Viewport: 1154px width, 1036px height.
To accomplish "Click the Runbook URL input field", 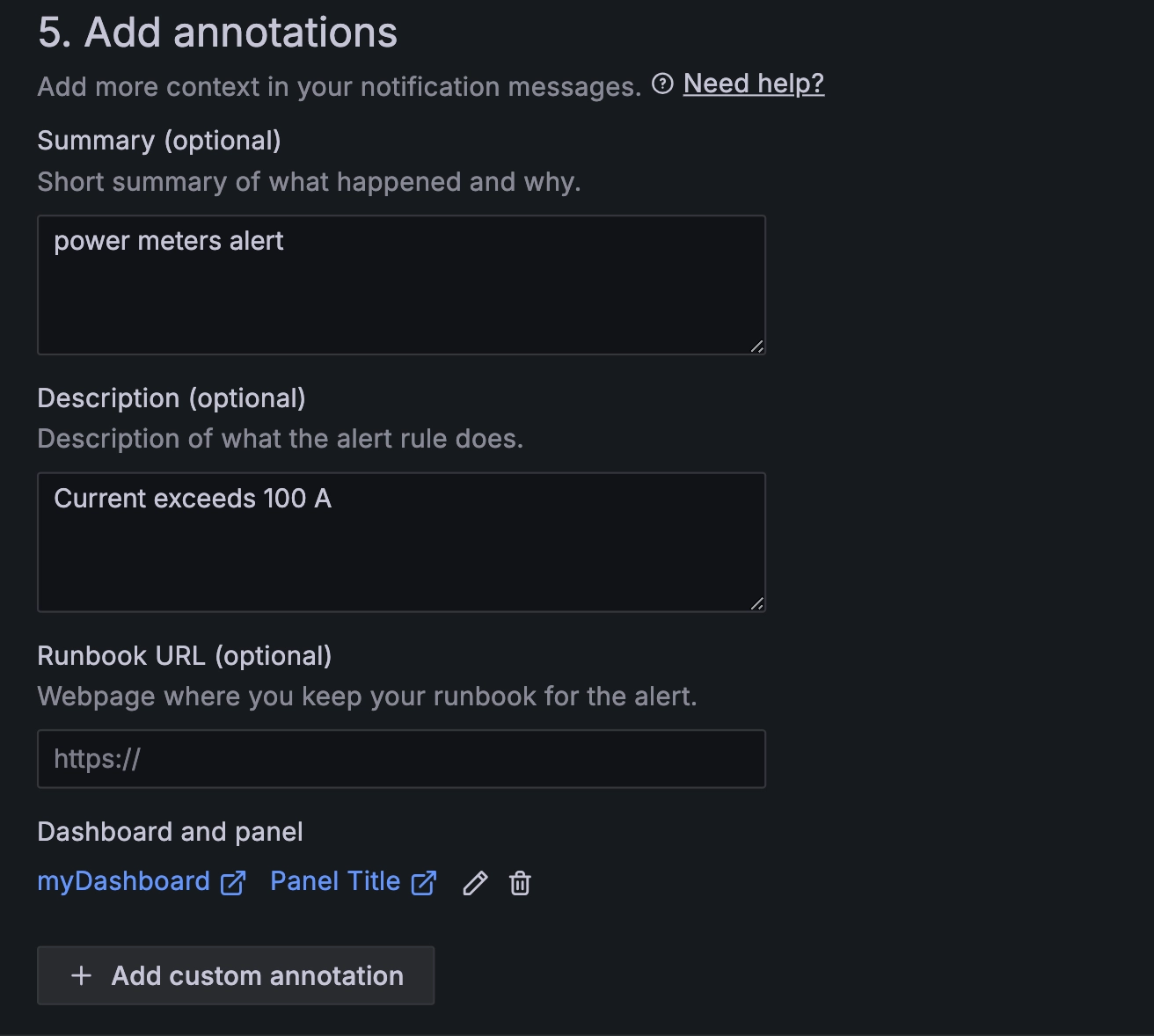I will pos(401,759).
